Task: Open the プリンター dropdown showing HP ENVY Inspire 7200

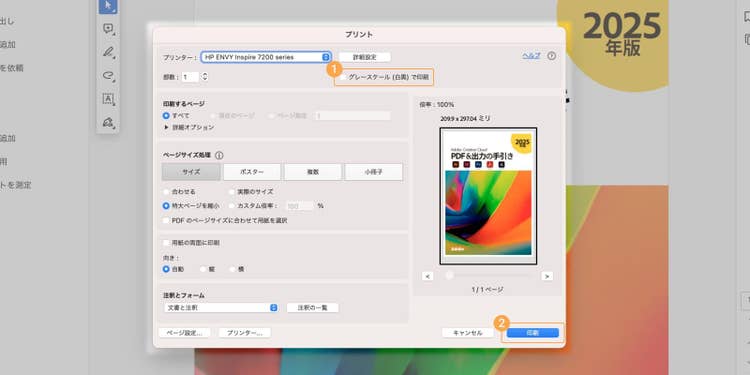Action: coord(266,57)
